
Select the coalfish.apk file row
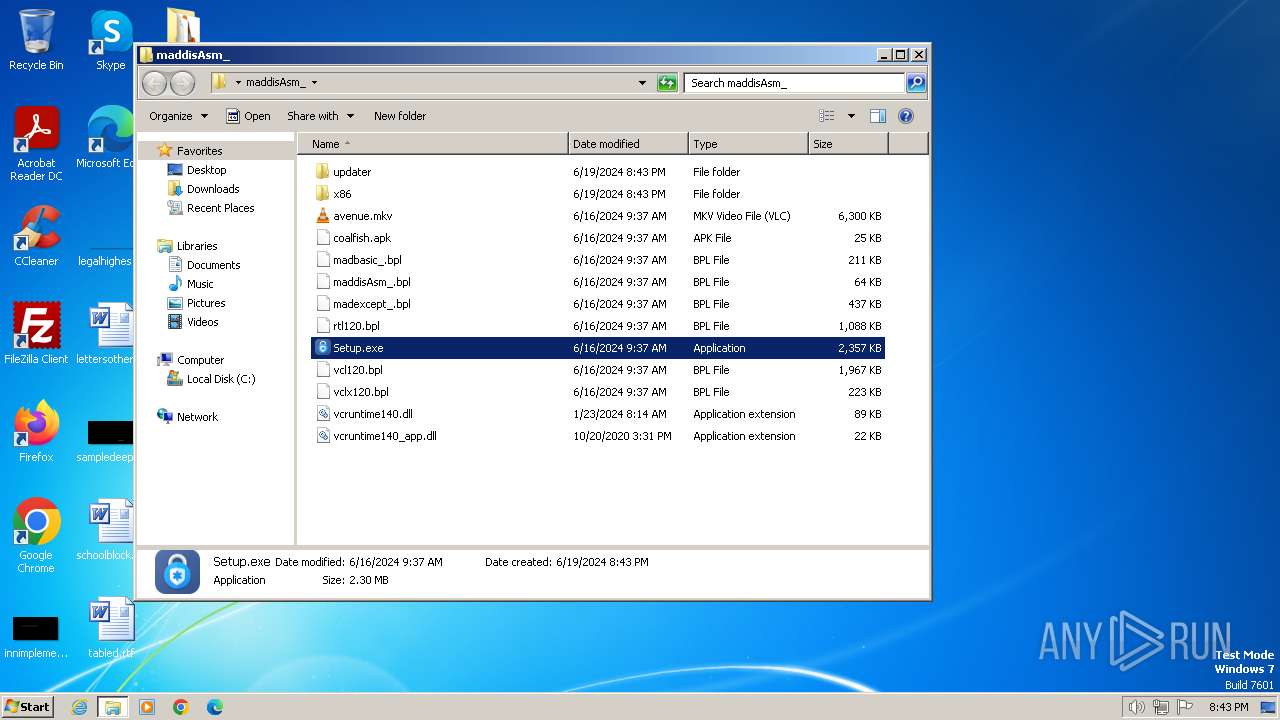pyautogui.click(x=598, y=238)
